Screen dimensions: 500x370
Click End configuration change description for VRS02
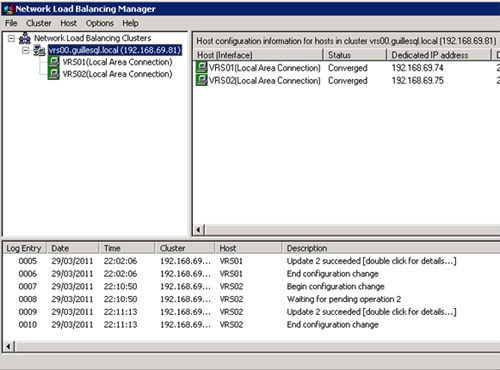pos(332,324)
